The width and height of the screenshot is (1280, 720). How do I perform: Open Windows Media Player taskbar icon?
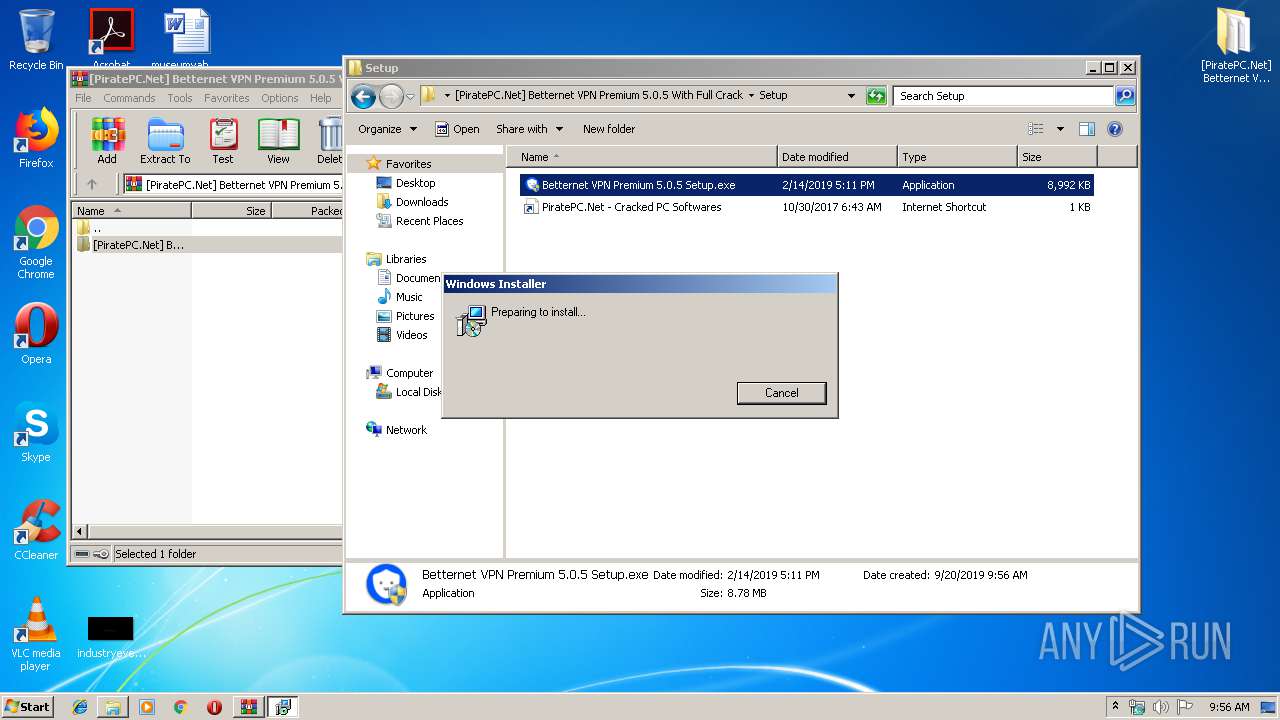click(x=147, y=707)
